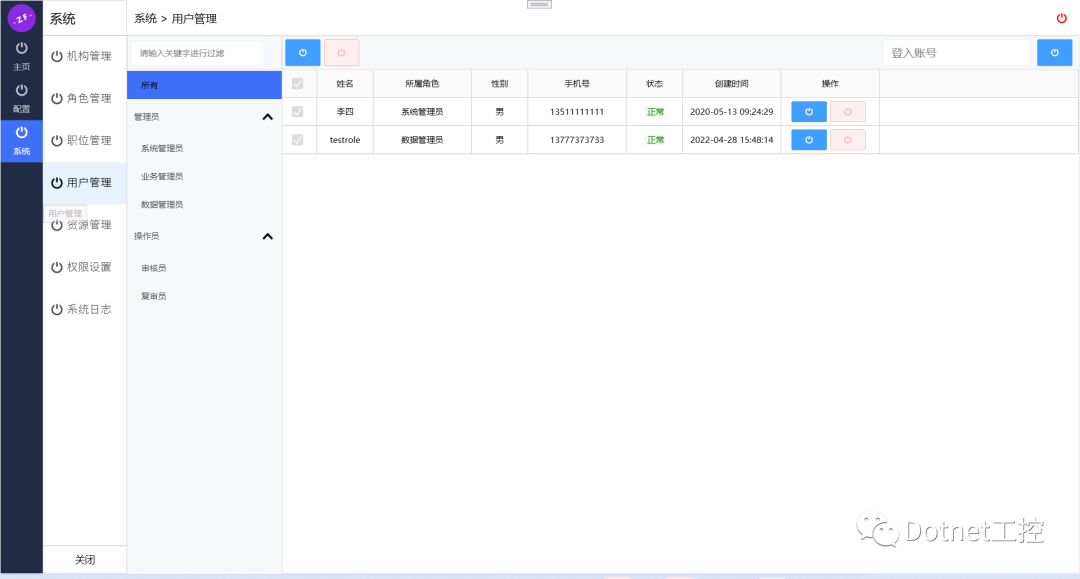Select 所有 in the role tree
This screenshot has width=1080, height=579.
205,85
